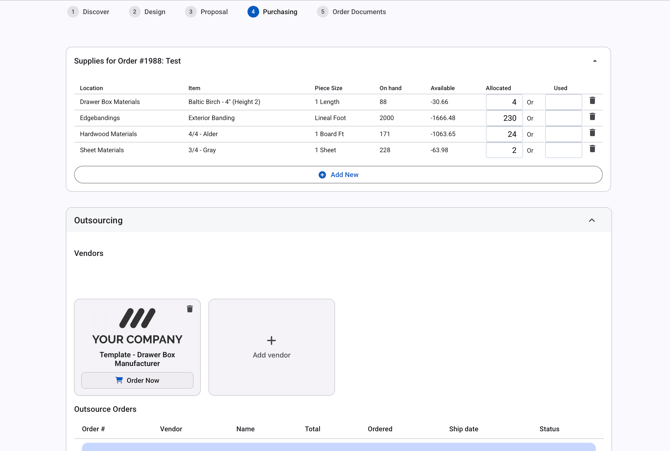
Task: Click the Vendor column header in Outsource Orders
Action: [x=171, y=429]
